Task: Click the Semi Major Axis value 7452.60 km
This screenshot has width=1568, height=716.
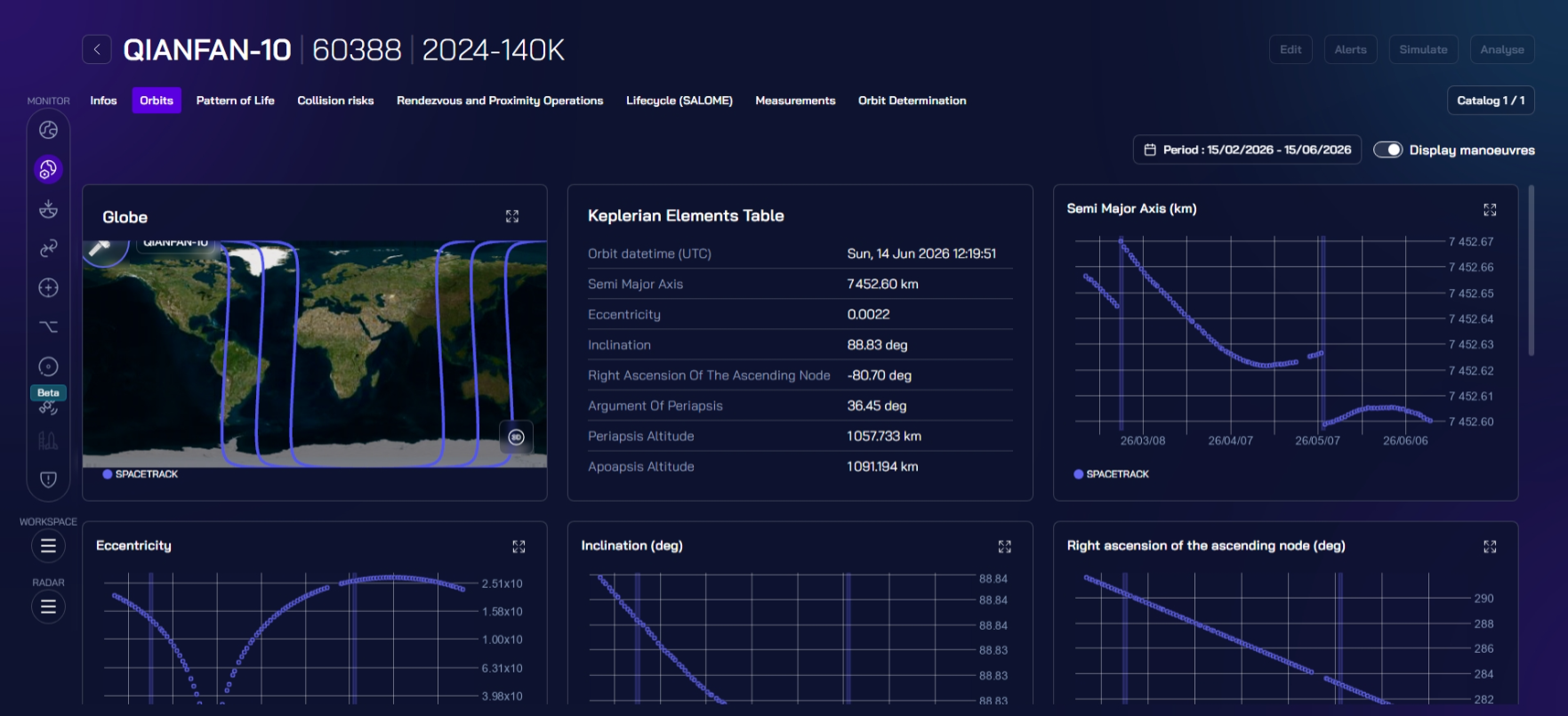Action: click(x=882, y=284)
